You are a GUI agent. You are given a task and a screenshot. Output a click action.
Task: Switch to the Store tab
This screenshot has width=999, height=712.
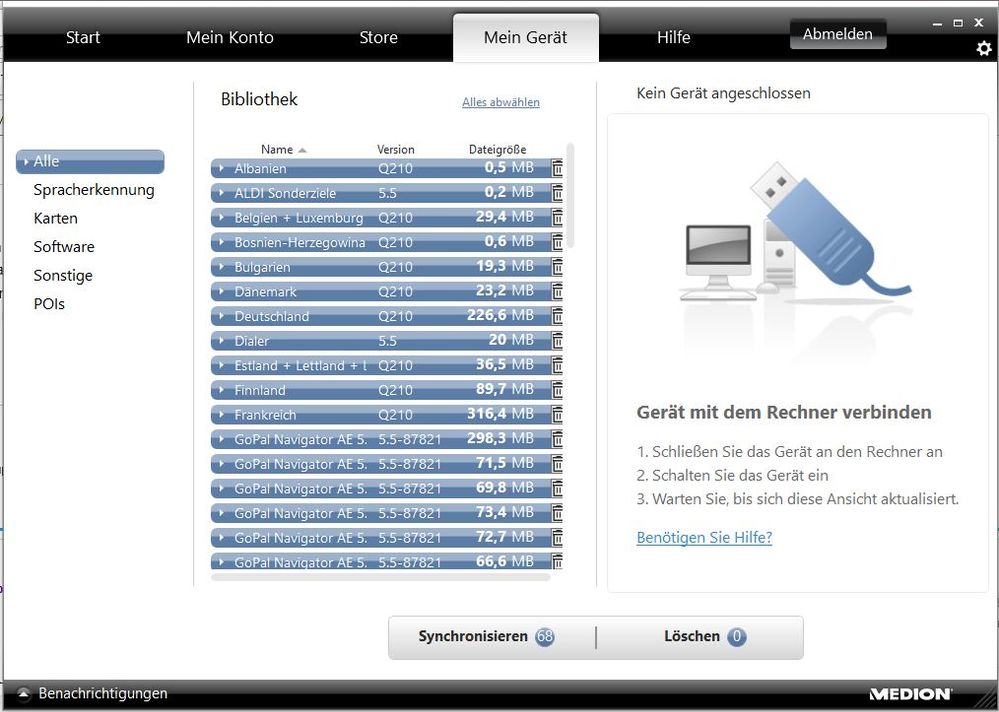[378, 38]
